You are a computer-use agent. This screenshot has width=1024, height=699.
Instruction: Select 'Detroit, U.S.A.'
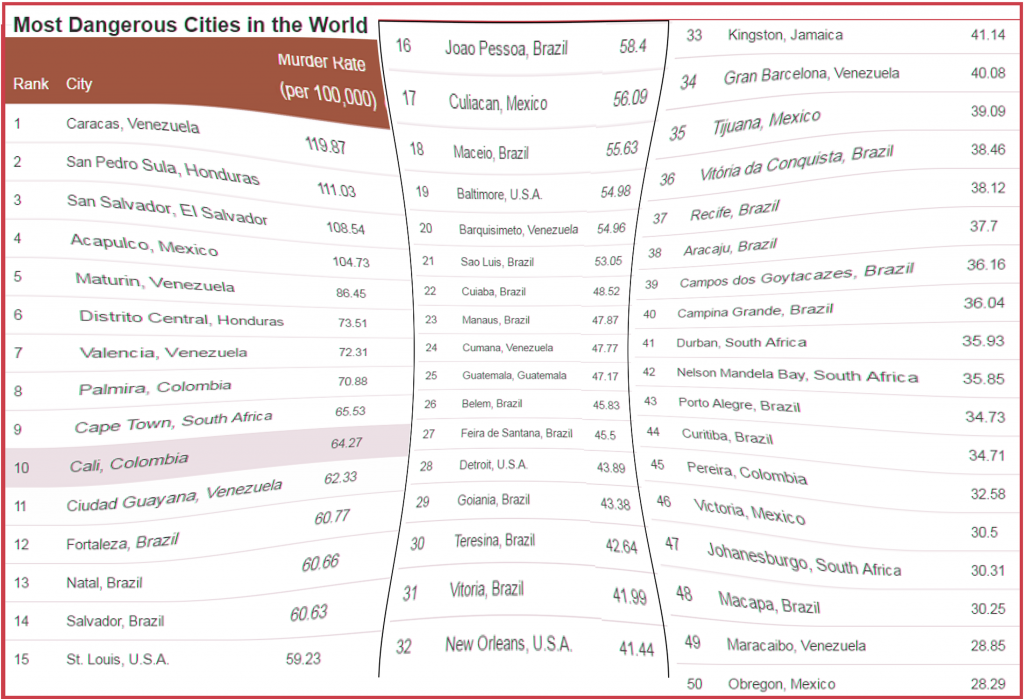[x=493, y=465]
